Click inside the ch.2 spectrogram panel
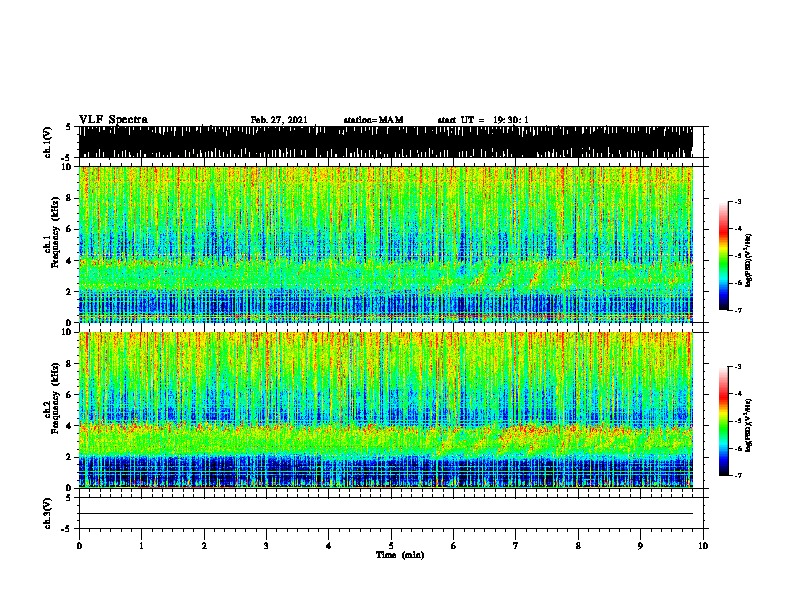The width and height of the screenshot is (792, 612). 386,410
